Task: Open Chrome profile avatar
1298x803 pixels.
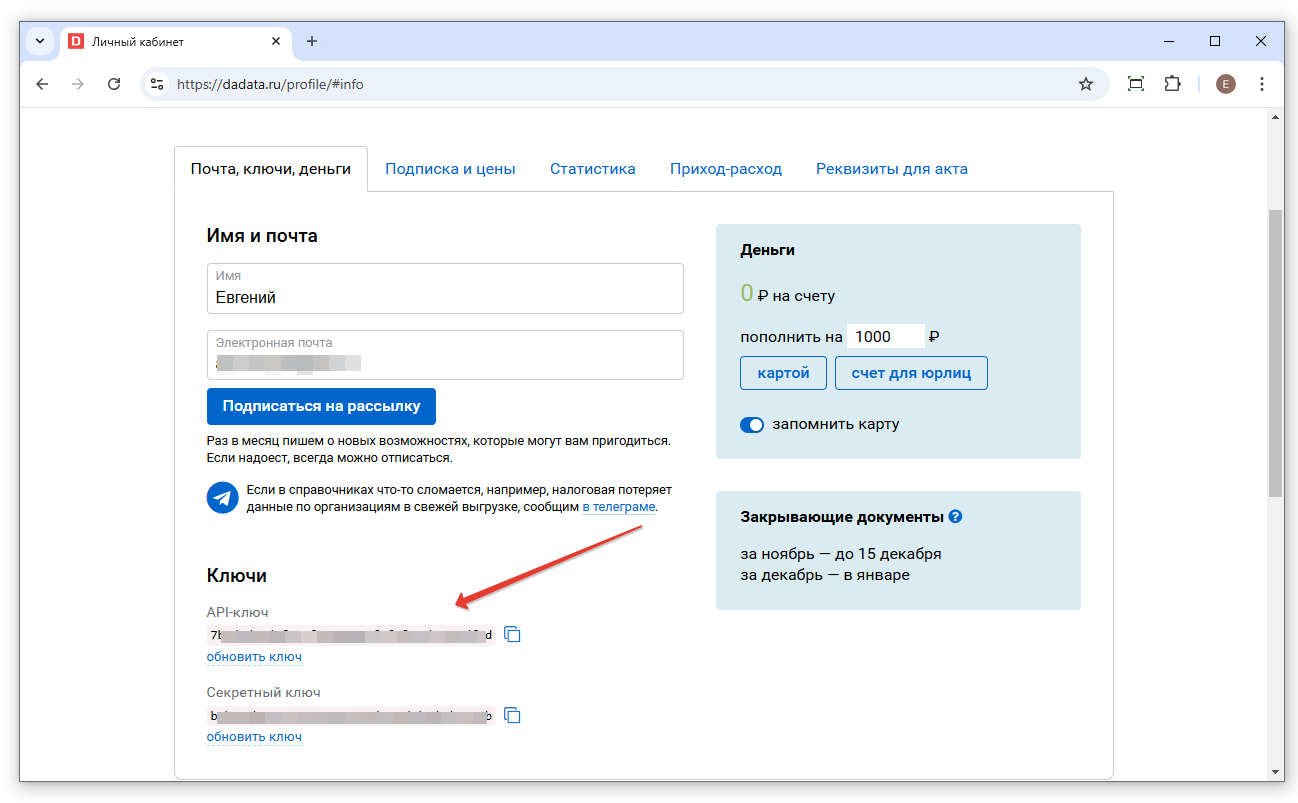Action: click(x=1225, y=84)
